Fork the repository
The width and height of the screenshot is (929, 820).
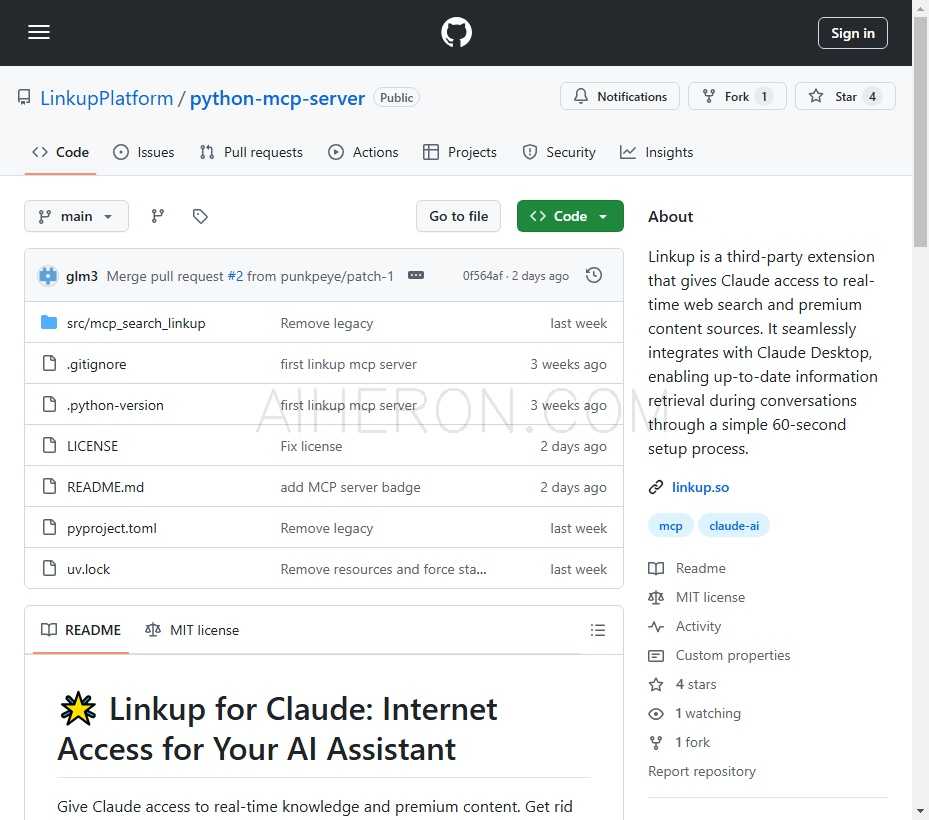[x=737, y=97]
